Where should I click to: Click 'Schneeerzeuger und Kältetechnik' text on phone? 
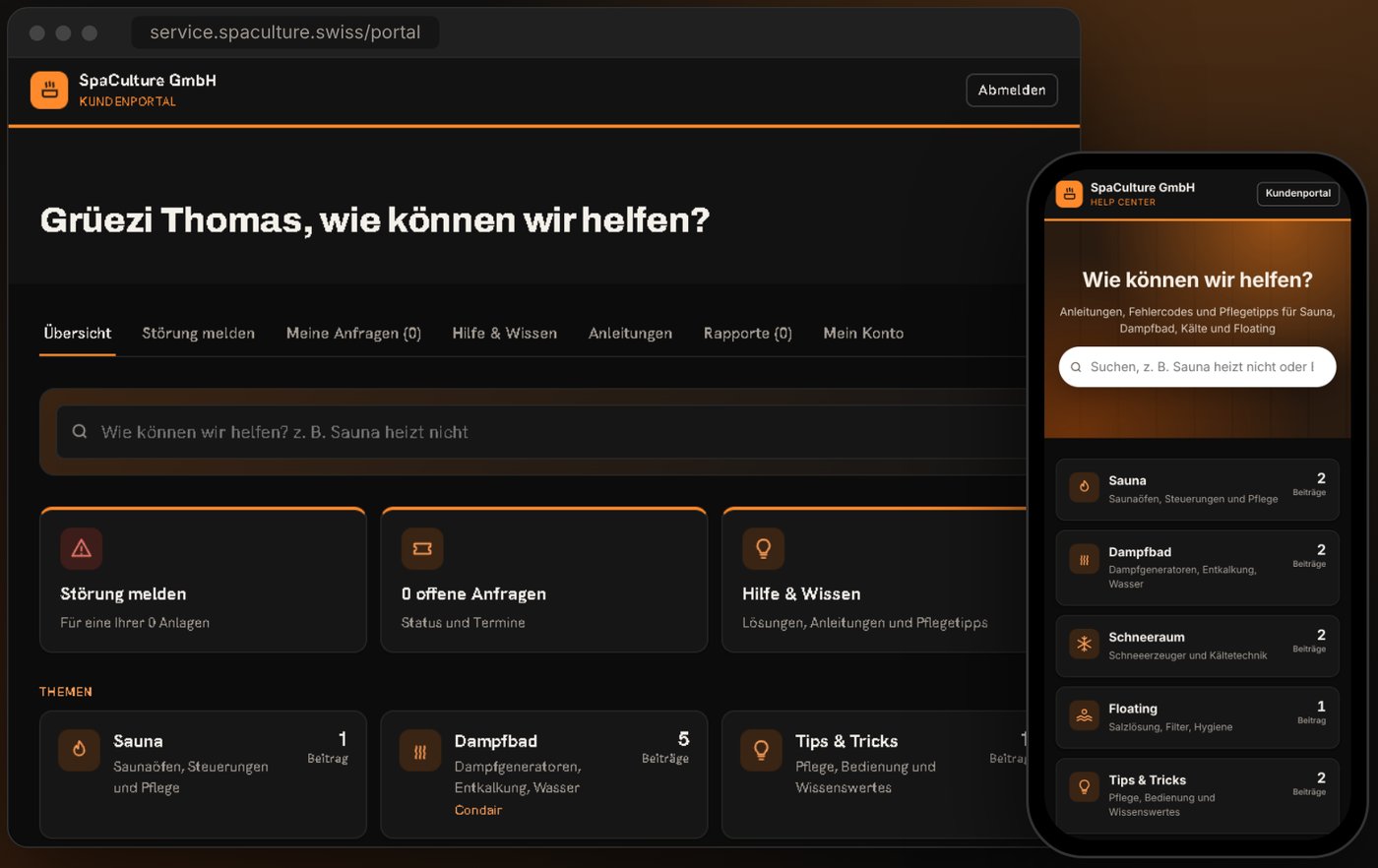(1188, 655)
